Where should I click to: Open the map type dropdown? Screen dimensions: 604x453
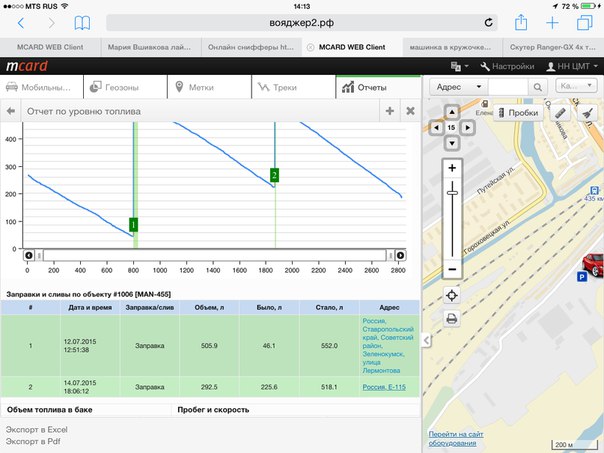coord(576,87)
